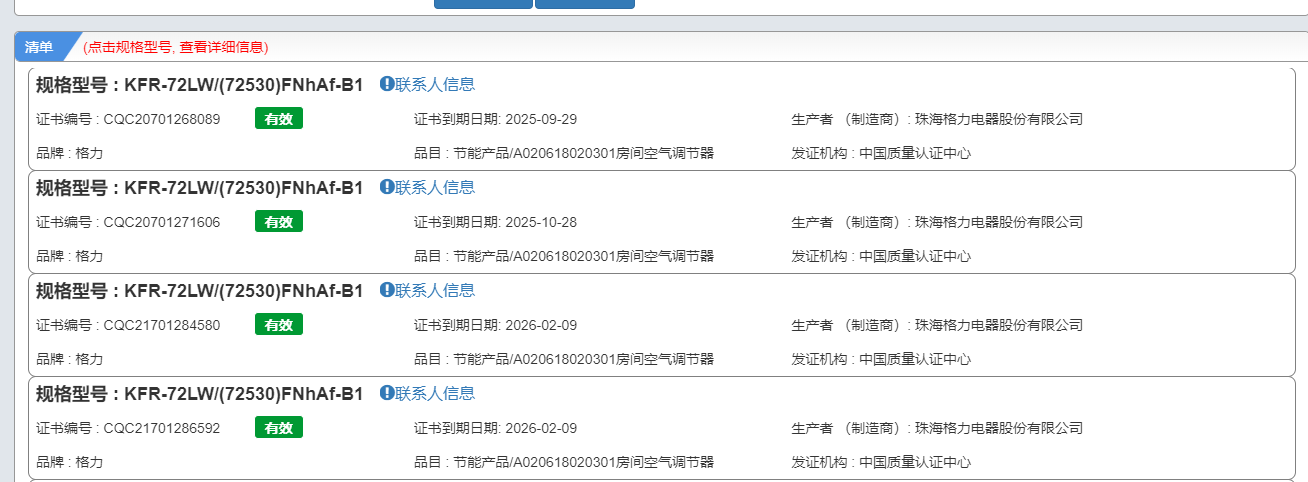Open model KFR-72LW/(72530)FNhAf-B1 heading above certificate CQC21701284580
This screenshot has width=1308, height=482.
200,291
